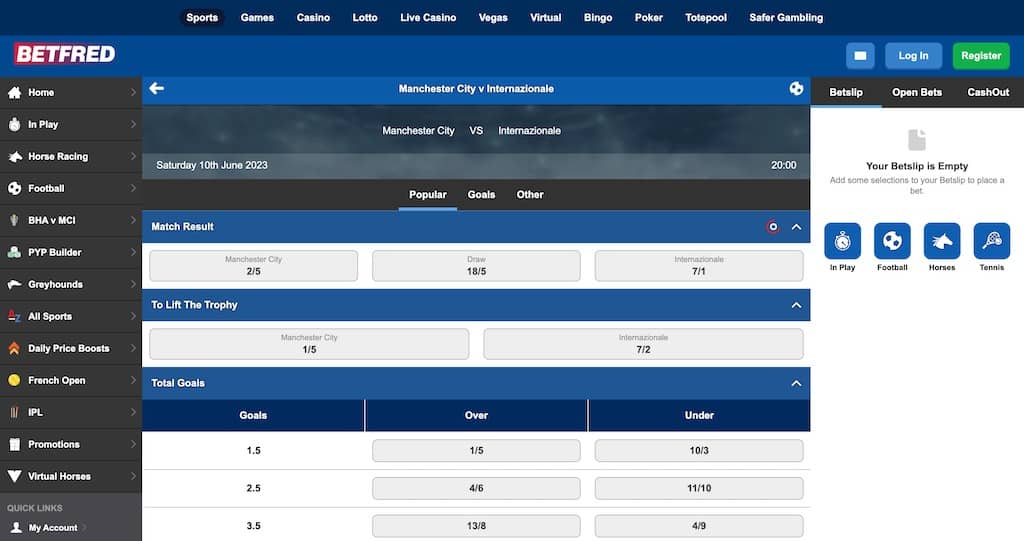Open Tennis shortcut icon in betslip
This screenshot has width=1024, height=541.
click(991, 241)
